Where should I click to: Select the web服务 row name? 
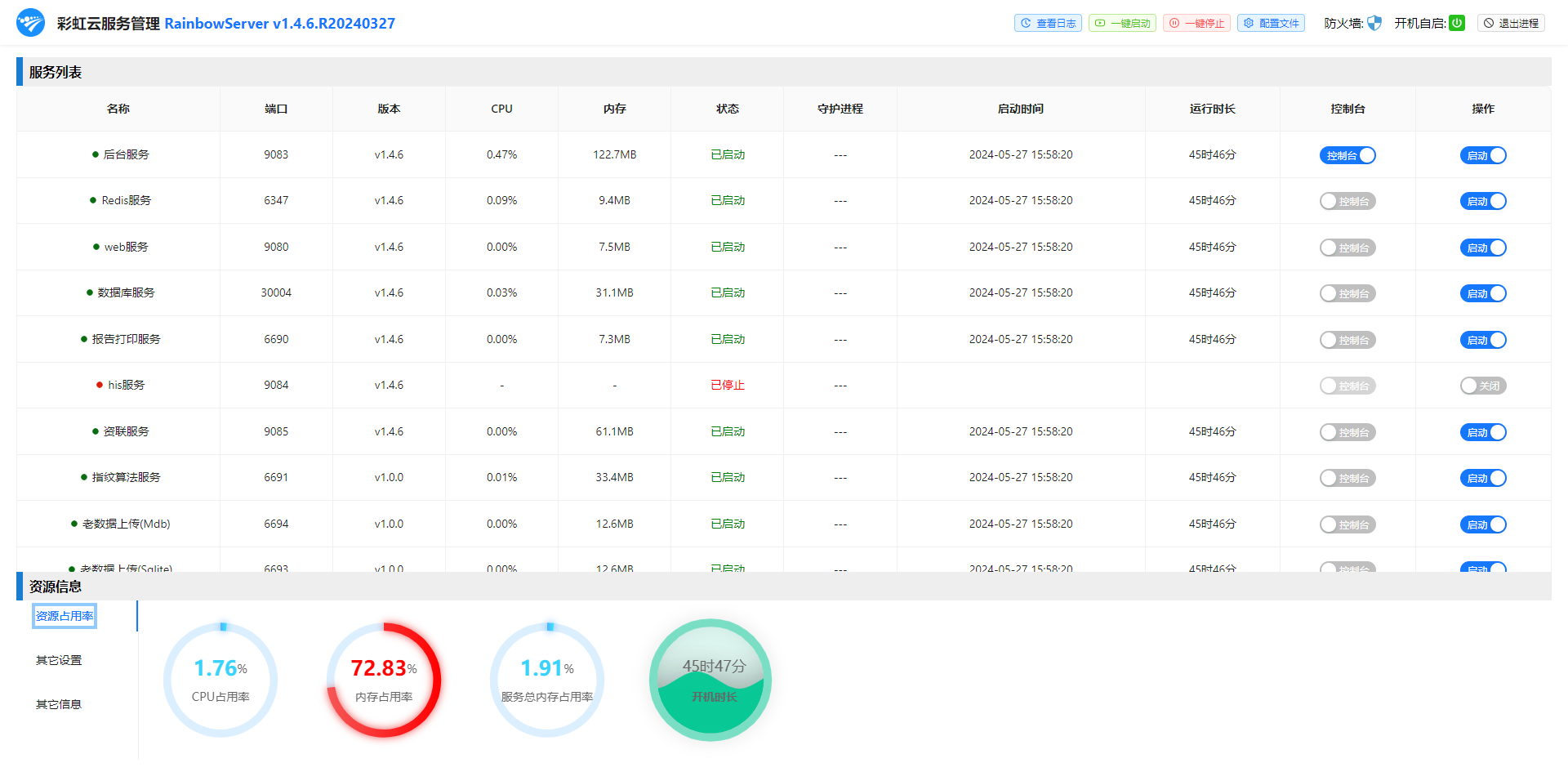pyautogui.click(x=126, y=247)
